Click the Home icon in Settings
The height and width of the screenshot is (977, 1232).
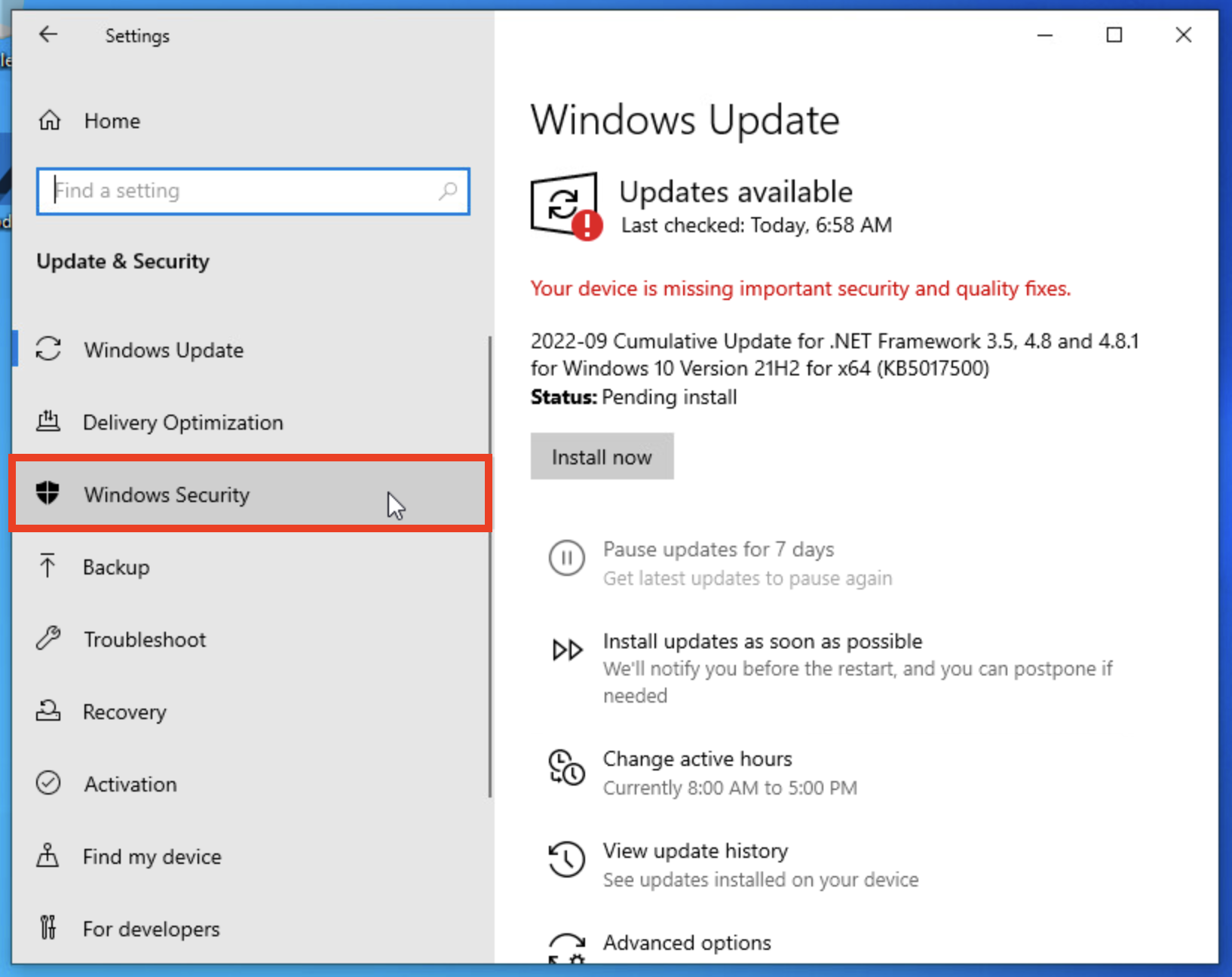click(49, 120)
